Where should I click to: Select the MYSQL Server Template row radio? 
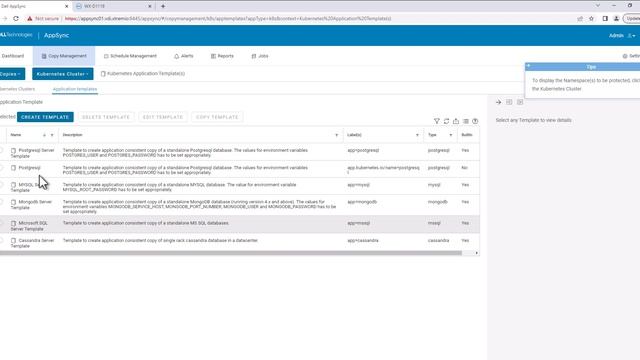1,185
